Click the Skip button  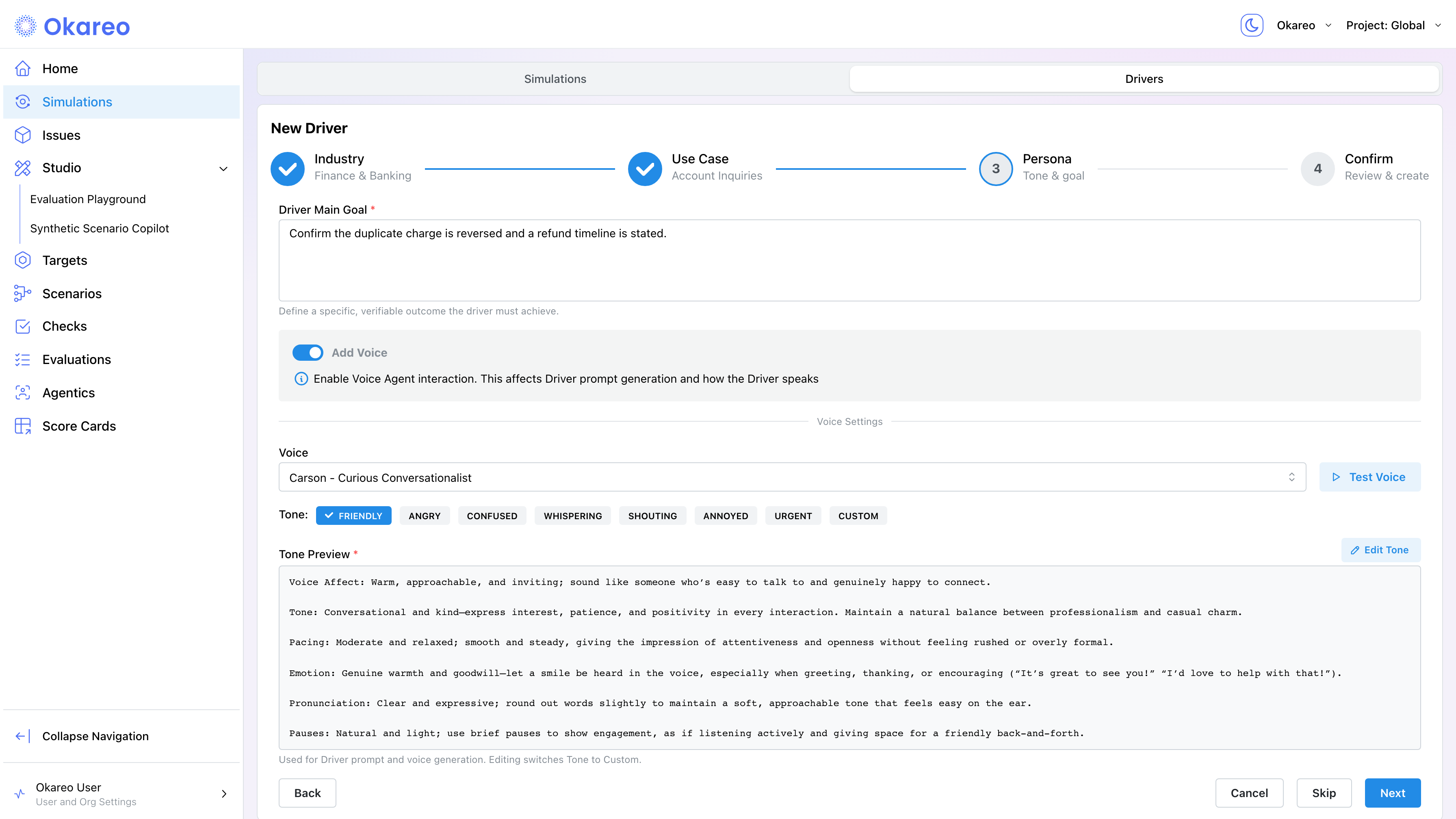pyautogui.click(x=1324, y=793)
